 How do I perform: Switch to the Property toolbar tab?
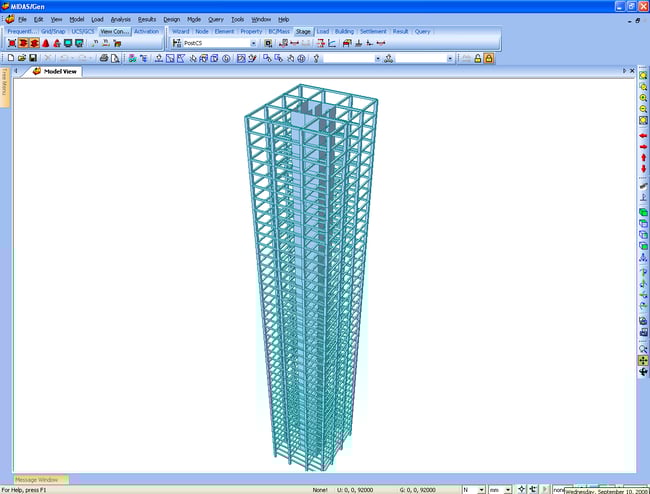pyautogui.click(x=251, y=31)
